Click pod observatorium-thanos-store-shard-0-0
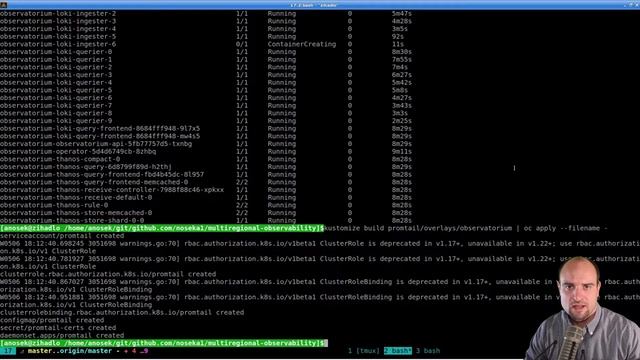The image size is (640, 360). click(x=72, y=220)
